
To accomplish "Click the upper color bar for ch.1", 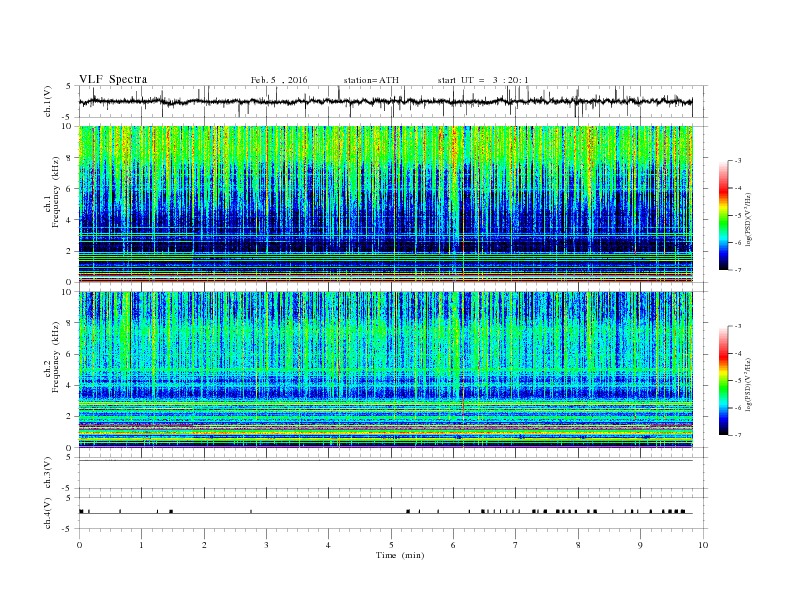I will [723, 216].
